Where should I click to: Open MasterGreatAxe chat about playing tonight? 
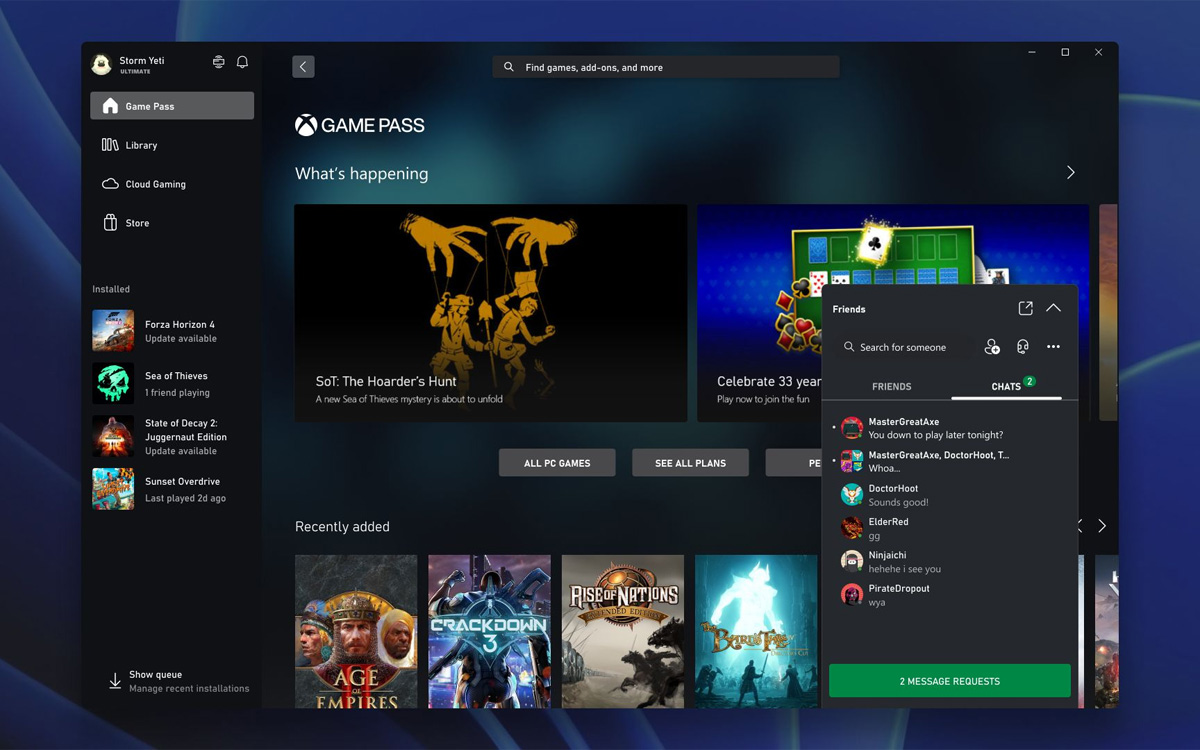950,428
